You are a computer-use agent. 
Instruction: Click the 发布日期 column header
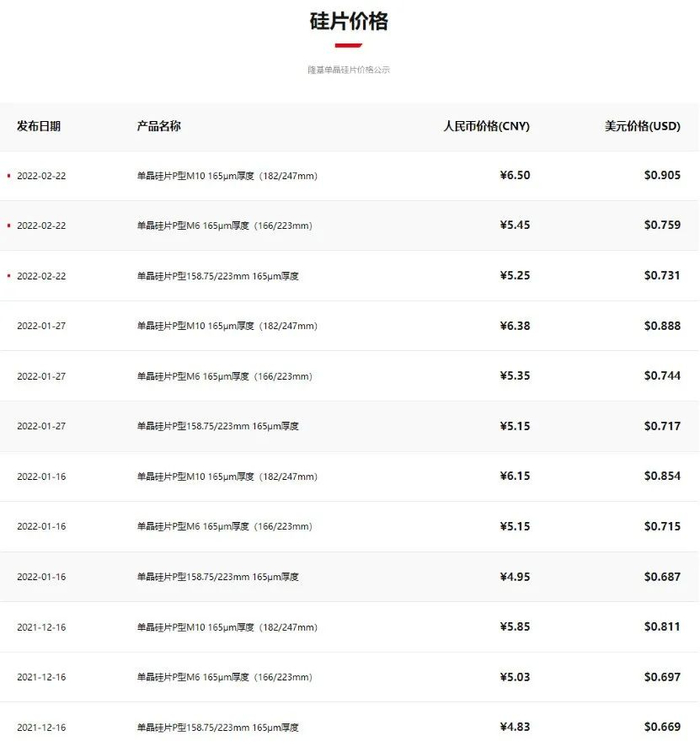39,126
